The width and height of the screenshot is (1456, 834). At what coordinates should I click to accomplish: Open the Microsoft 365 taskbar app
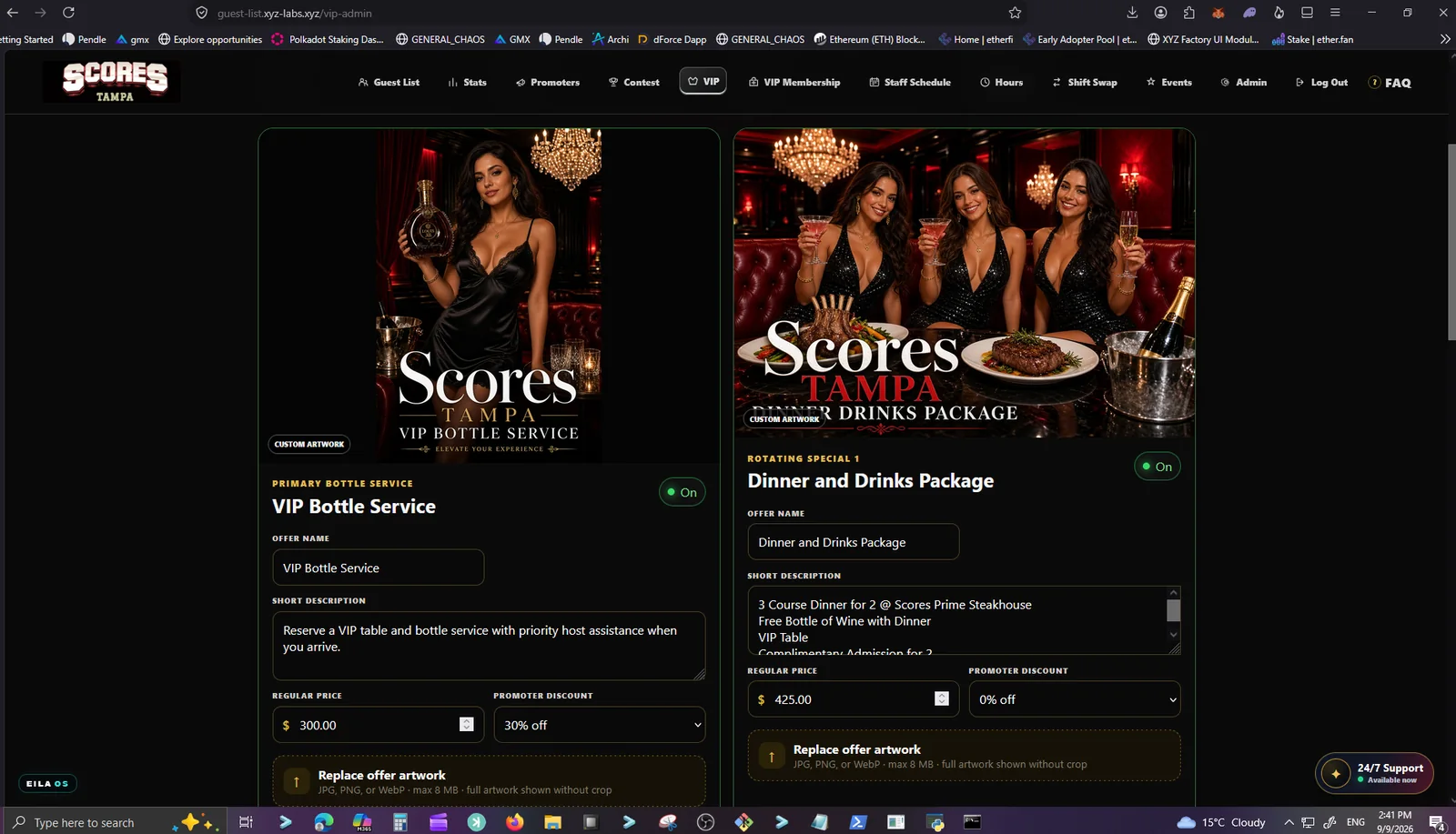tap(362, 822)
